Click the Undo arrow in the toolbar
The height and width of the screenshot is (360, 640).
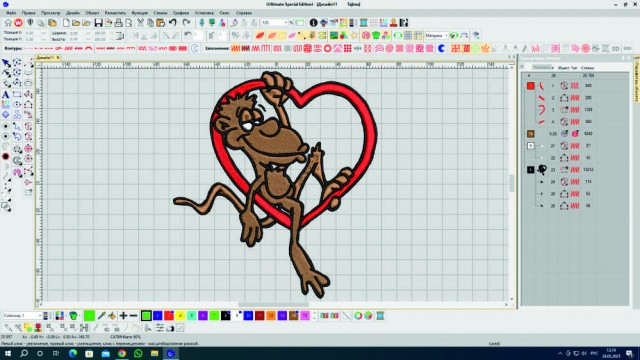173,23
